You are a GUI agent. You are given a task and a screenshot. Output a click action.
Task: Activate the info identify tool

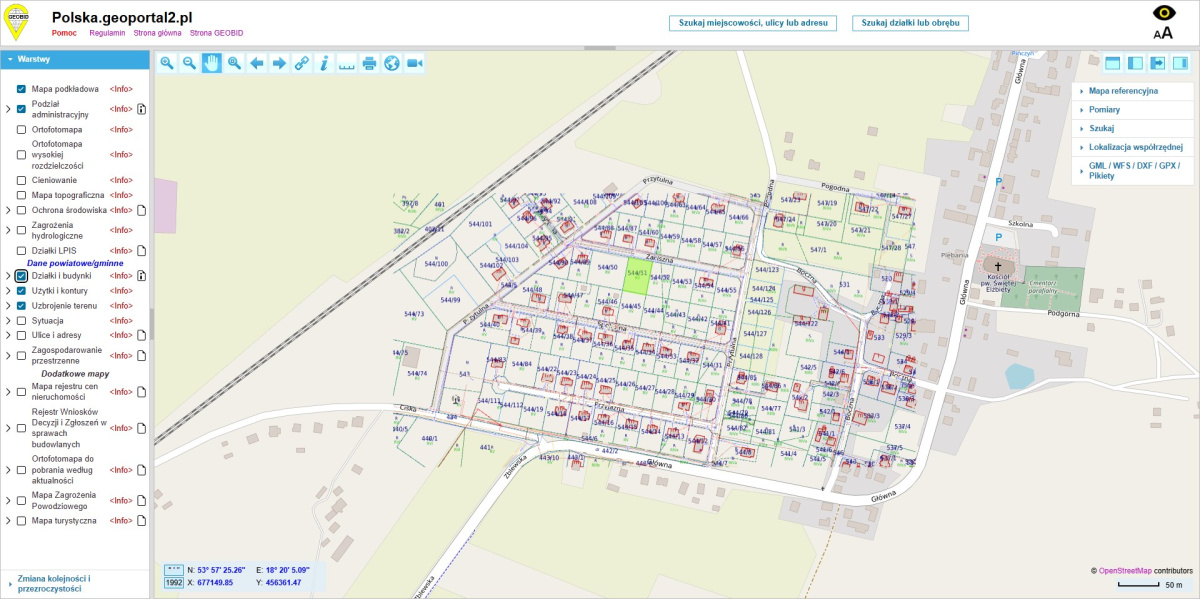tap(324, 63)
